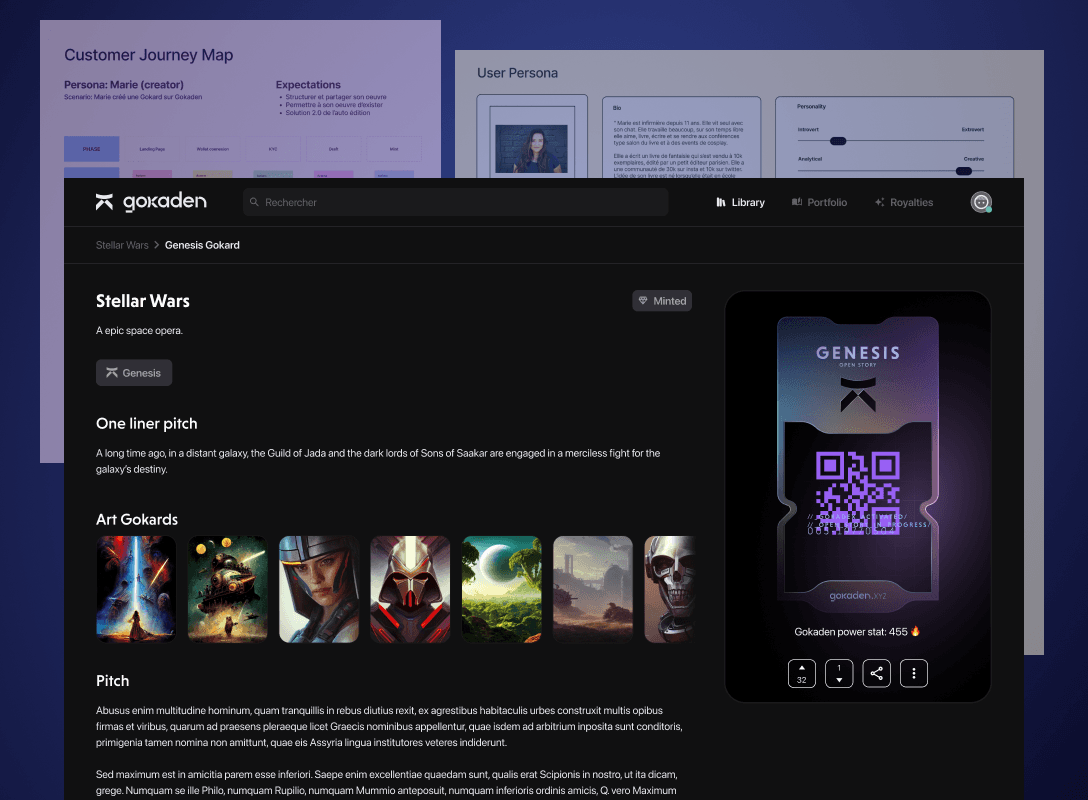Click the GENESIS title on the card

pyautogui.click(x=858, y=353)
